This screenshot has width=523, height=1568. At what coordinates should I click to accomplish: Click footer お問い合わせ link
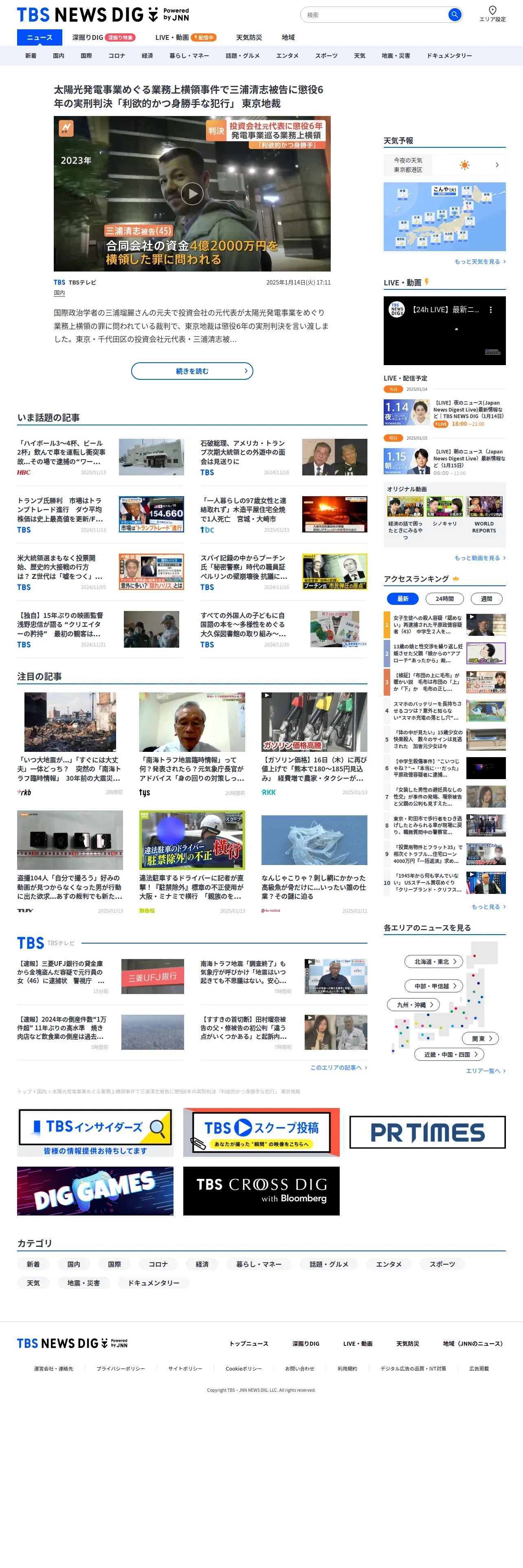click(299, 1369)
